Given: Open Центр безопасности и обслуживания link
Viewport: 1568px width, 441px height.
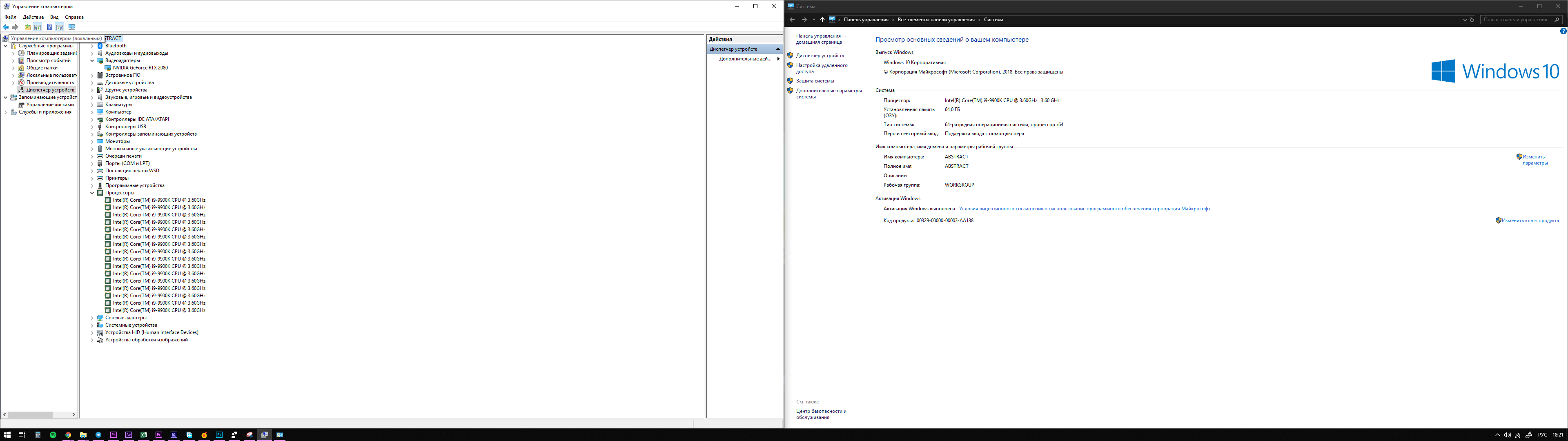Looking at the screenshot, I should coord(821,414).
